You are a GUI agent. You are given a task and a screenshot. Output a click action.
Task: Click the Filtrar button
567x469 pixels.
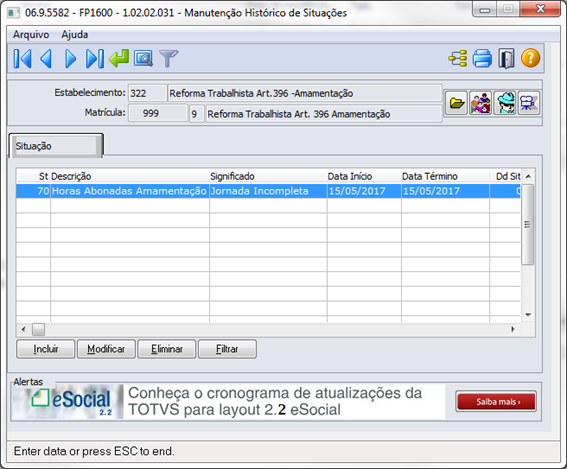coord(227,349)
